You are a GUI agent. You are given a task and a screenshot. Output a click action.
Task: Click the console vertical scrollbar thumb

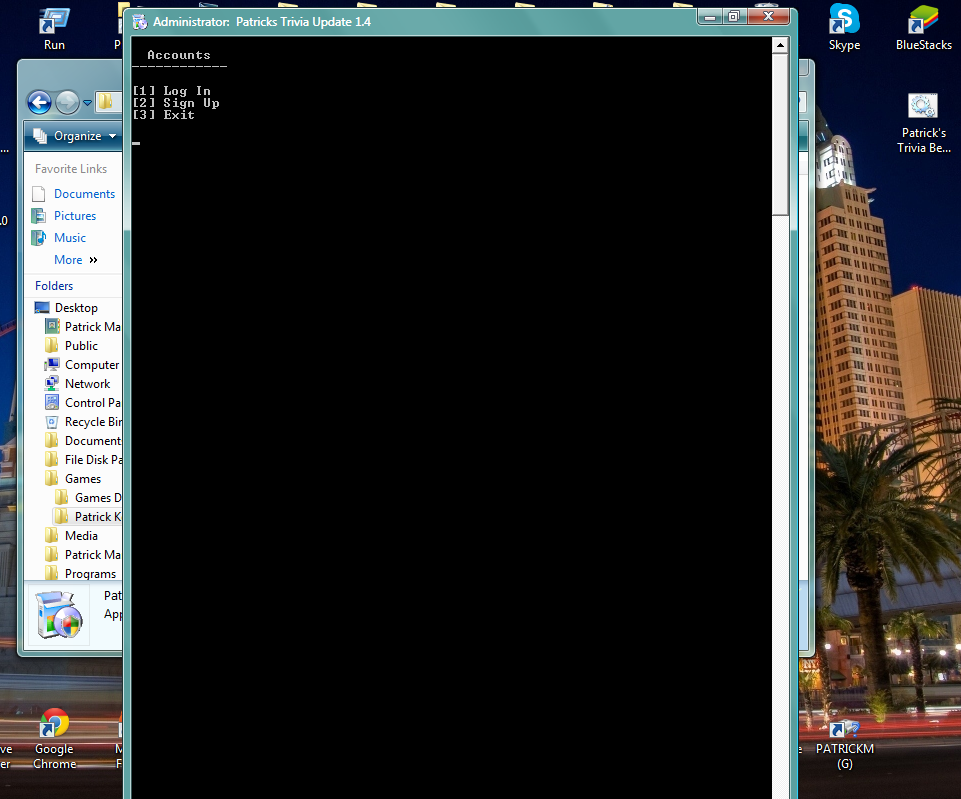tap(780, 134)
